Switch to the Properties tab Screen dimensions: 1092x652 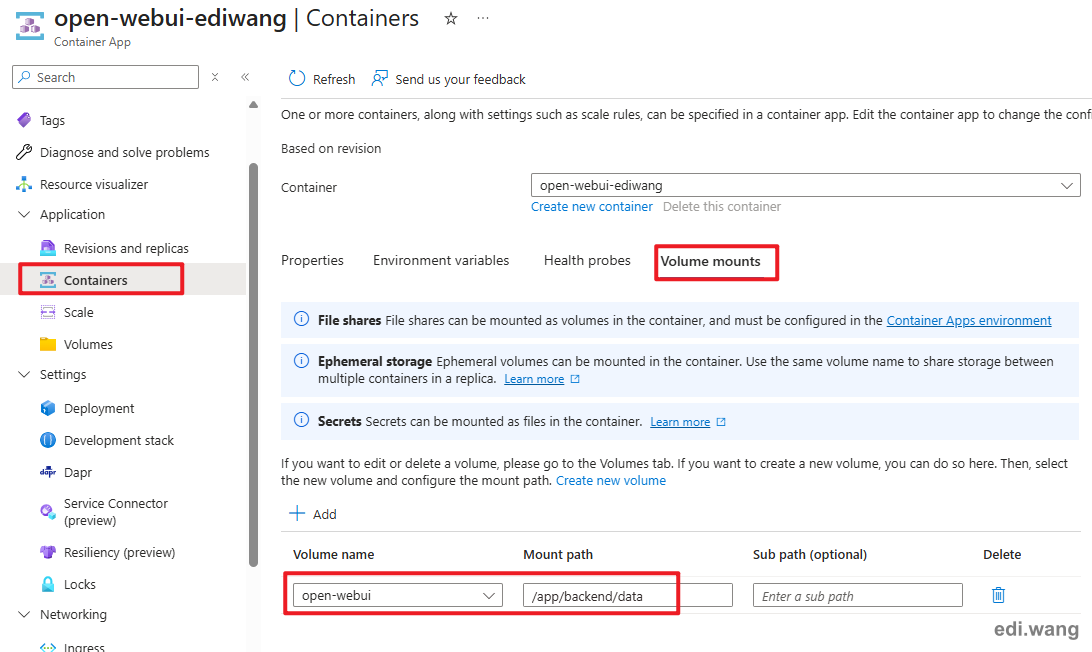coord(313,261)
